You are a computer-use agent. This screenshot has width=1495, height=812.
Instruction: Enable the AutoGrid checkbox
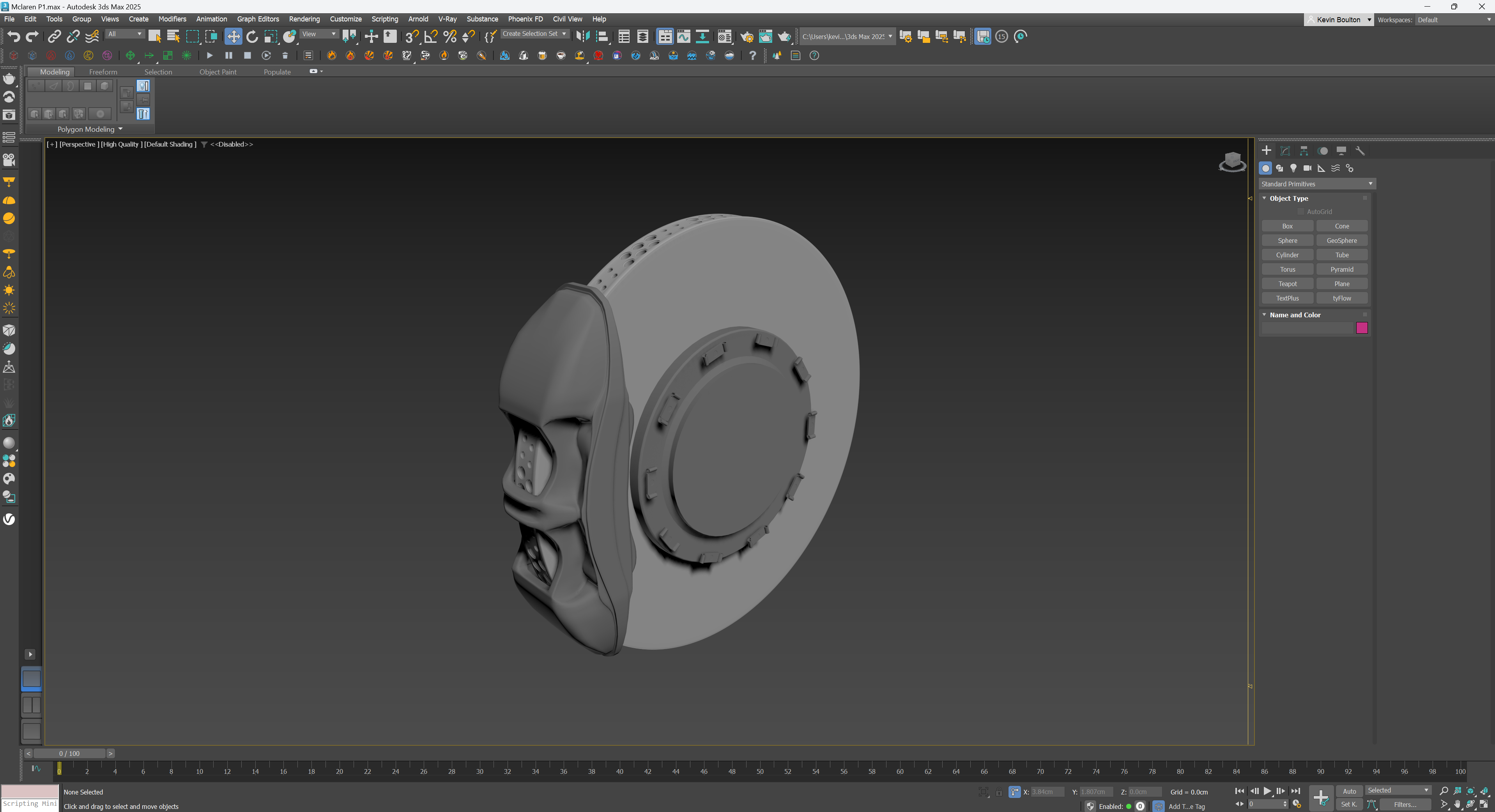coord(1300,212)
